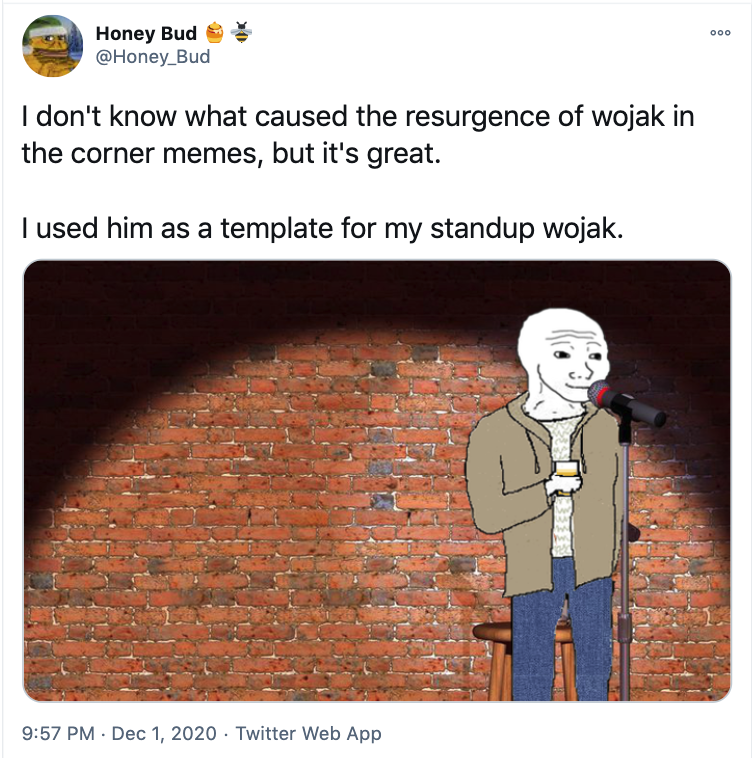Open the Honey Bud display name
Image resolution: width=752 pixels, height=758 pixels.
click(x=146, y=33)
